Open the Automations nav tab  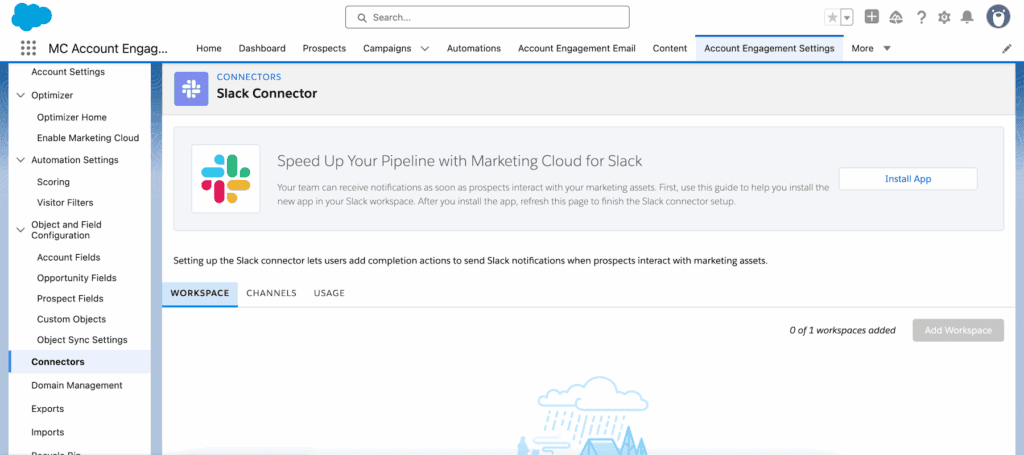[474, 48]
